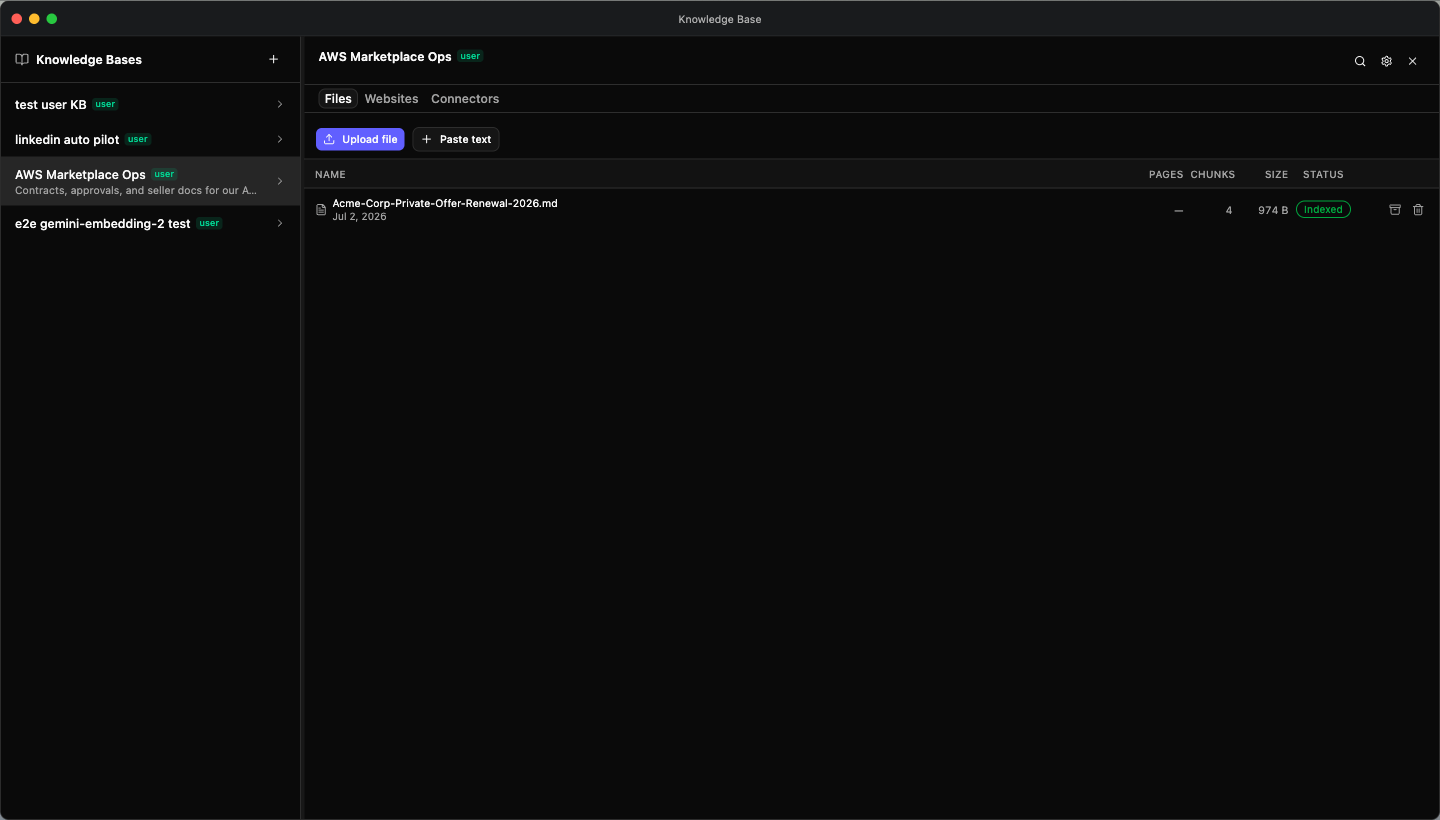Click the document icon beside Acme-Corp file
This screenshot has height=820, width=1440.
point(321,210)
